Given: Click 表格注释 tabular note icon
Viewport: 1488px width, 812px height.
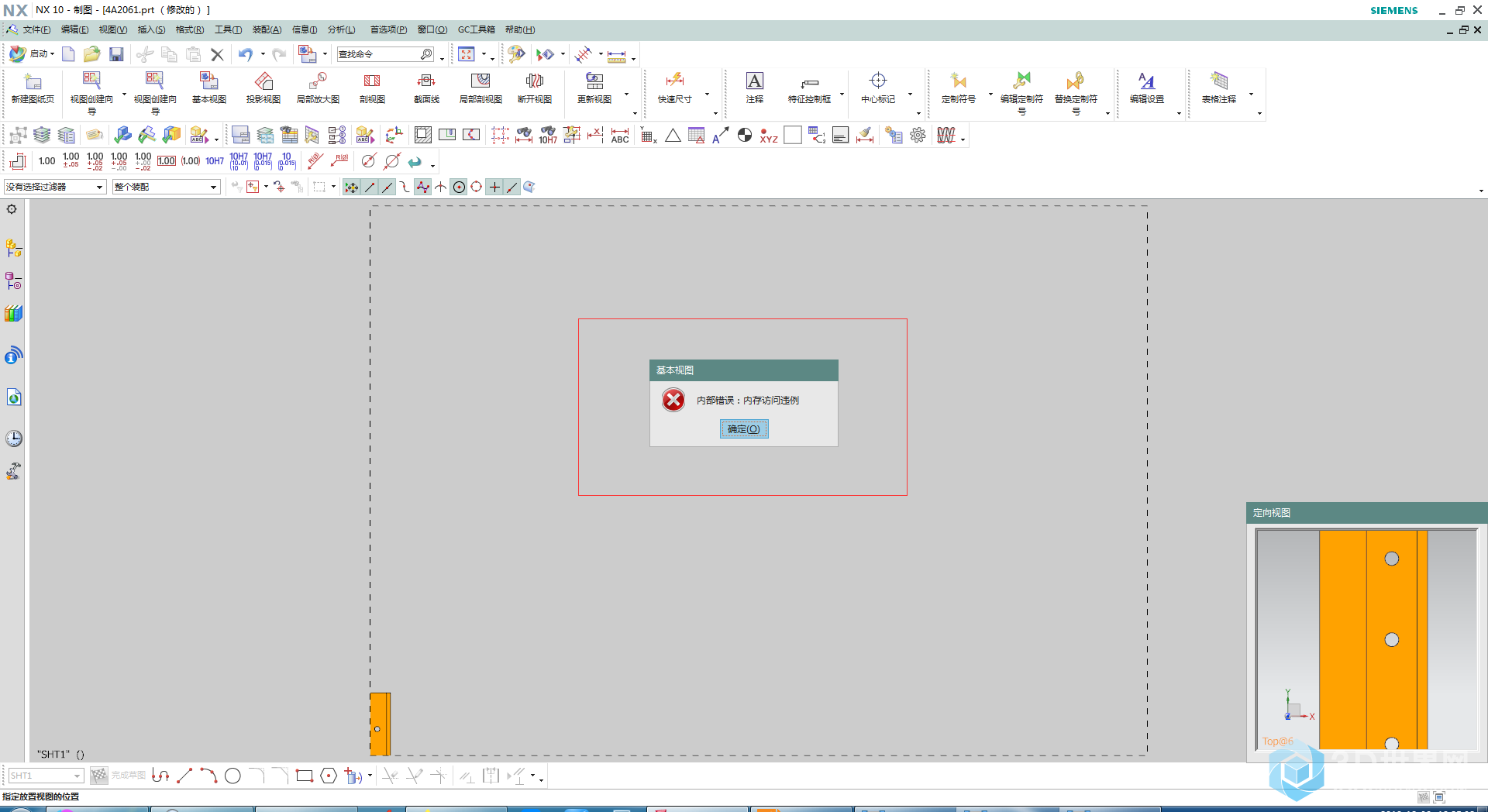Looking at the screenshot, I should (1219, 88).
